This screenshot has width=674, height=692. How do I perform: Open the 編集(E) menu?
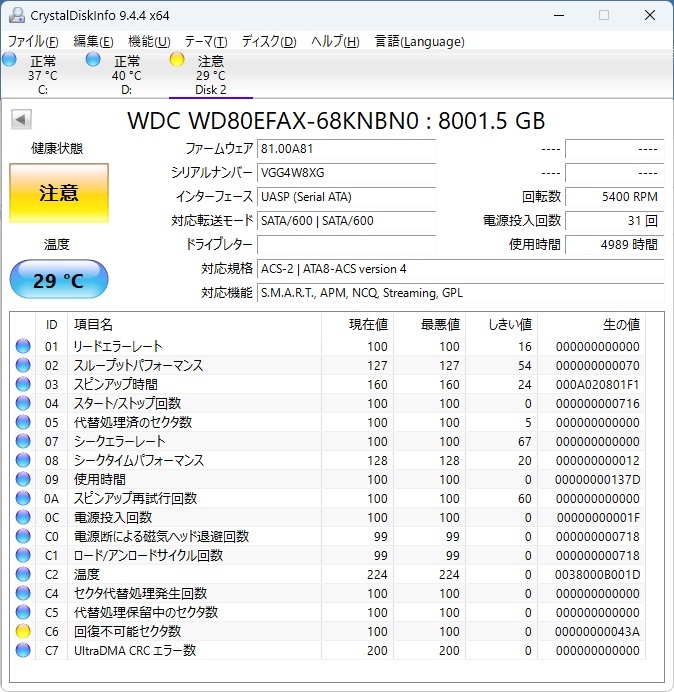coord(93,41)
